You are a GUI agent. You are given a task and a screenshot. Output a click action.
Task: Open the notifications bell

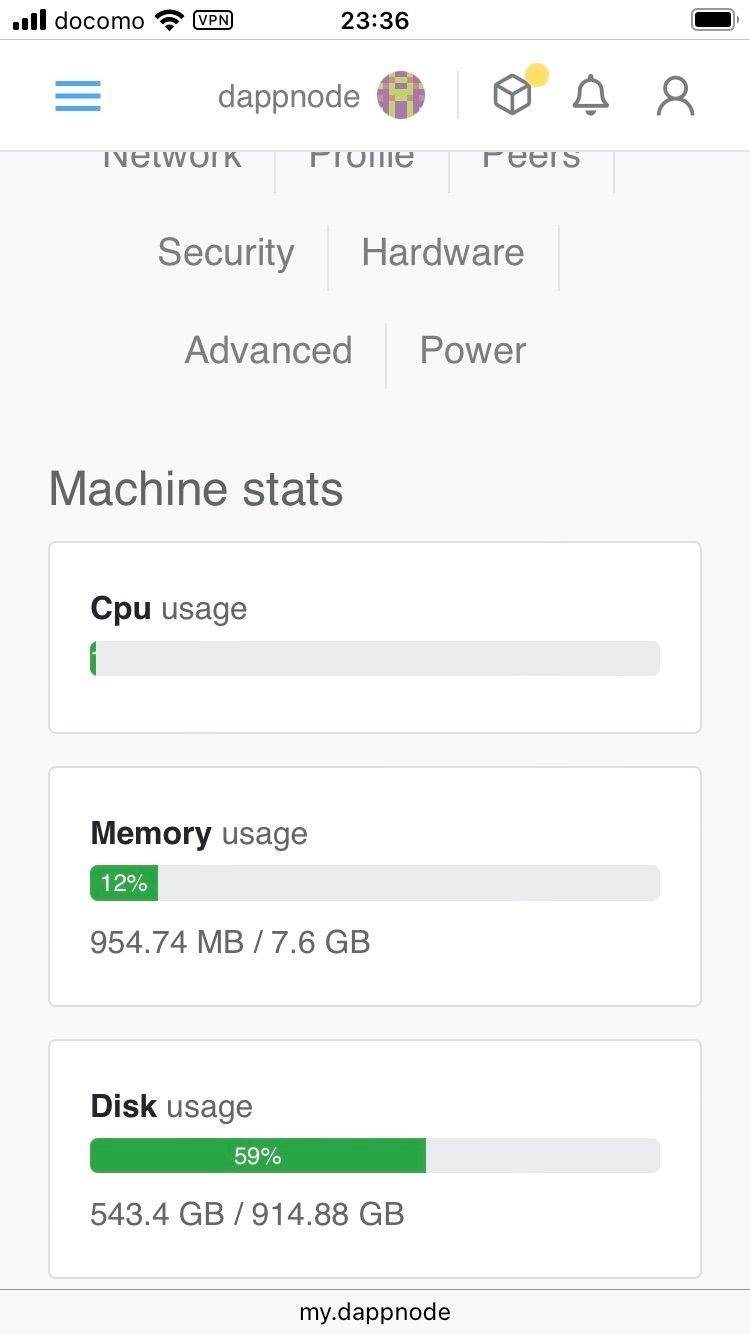(x=591, y=96)
